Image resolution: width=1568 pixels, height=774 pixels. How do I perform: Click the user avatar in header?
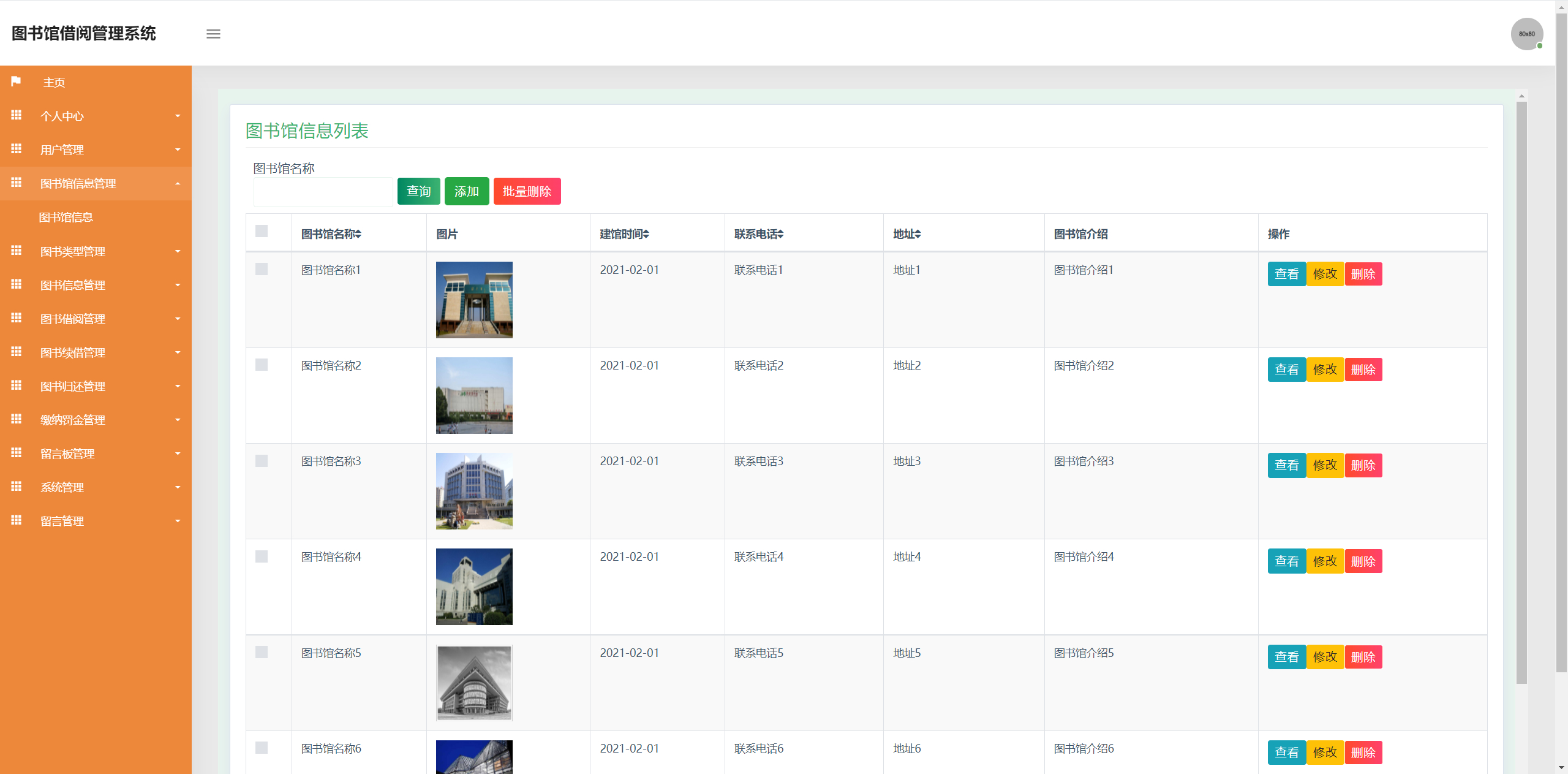point(1526,34)
